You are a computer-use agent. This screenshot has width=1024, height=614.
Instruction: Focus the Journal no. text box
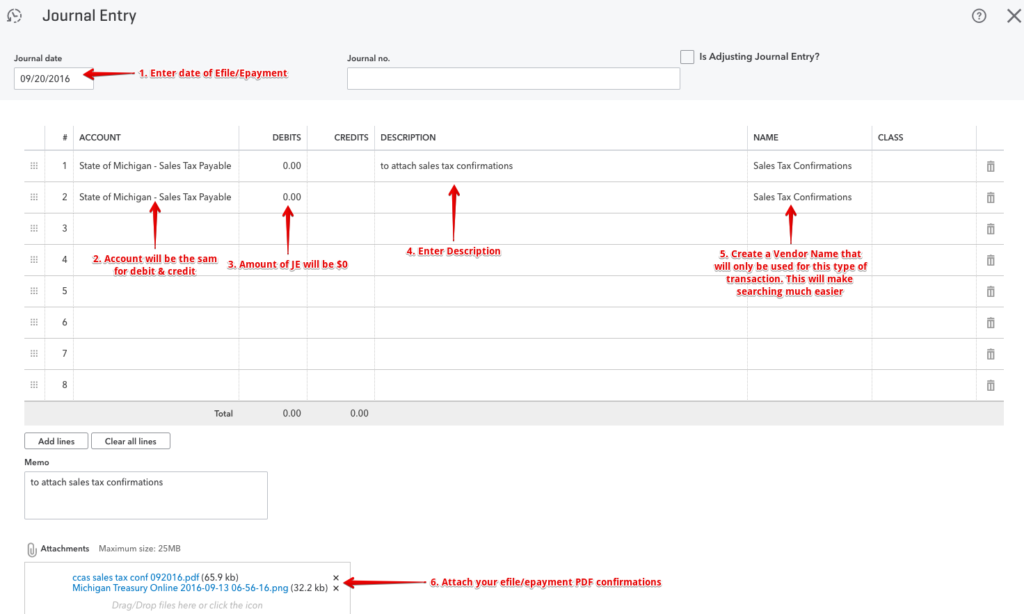click(513, 79)
